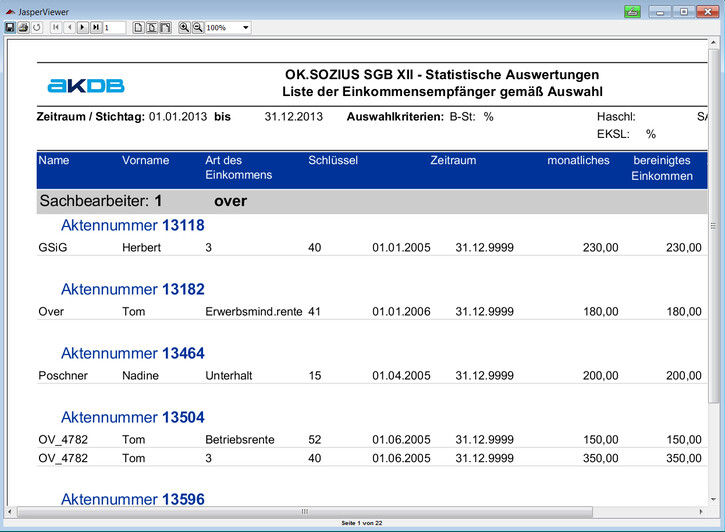
Task: Toggle Fit width view
Action: 165,28
